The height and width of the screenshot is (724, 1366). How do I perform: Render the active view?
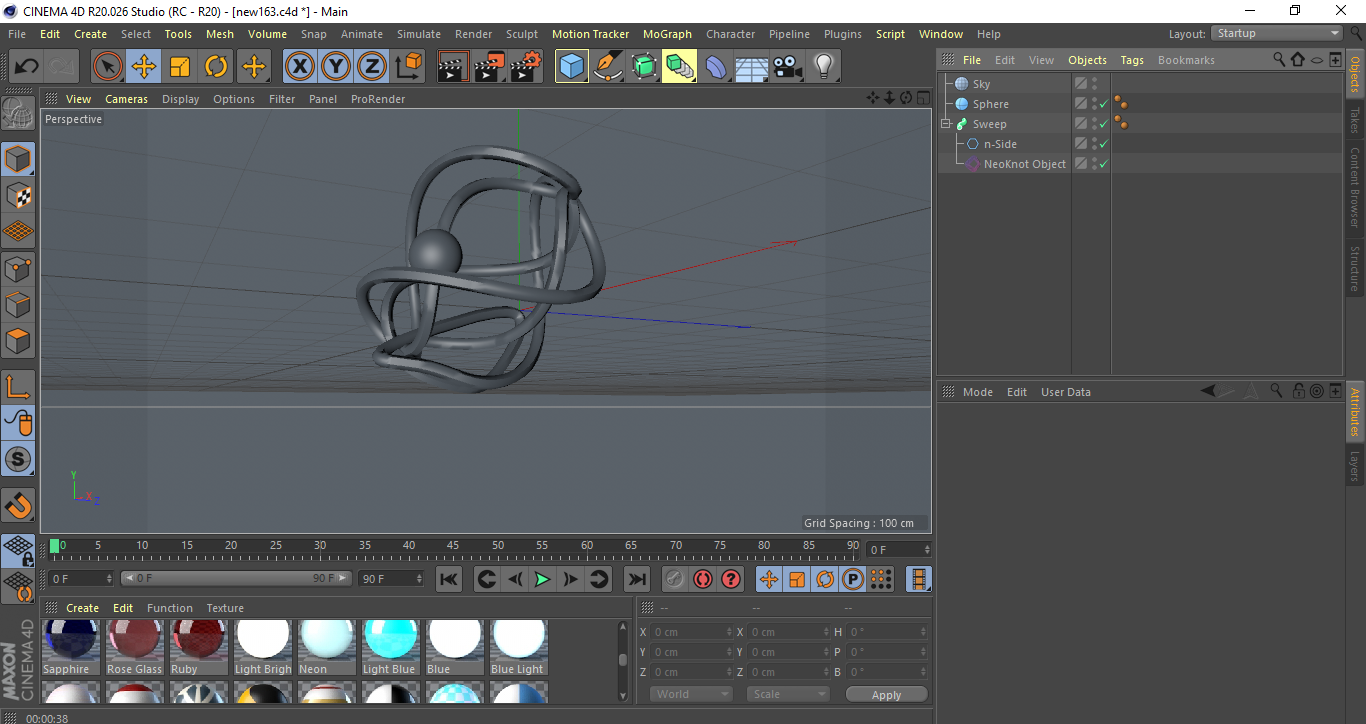point(454,67)
